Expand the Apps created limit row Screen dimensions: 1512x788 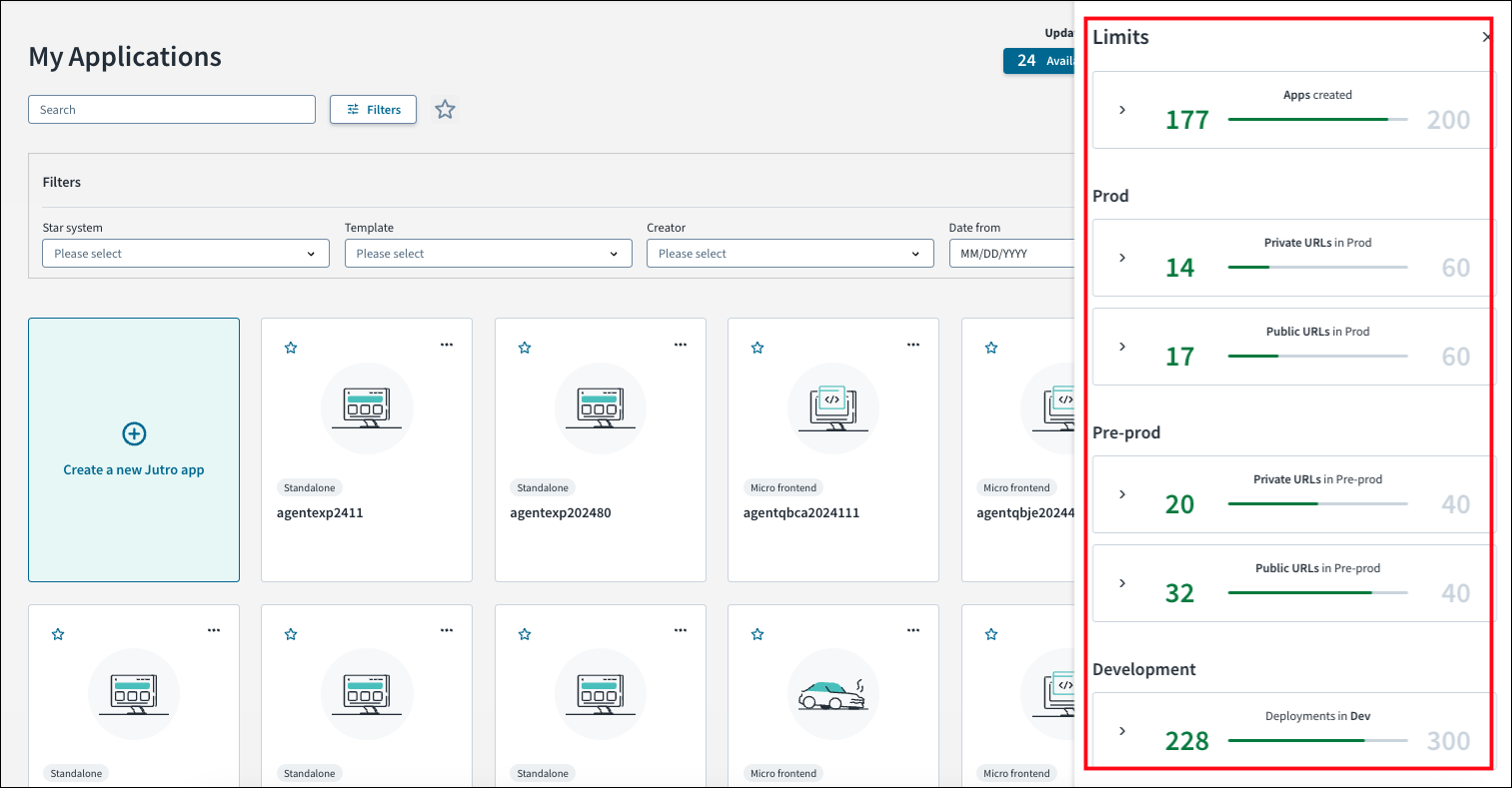tap(1122, 110)
